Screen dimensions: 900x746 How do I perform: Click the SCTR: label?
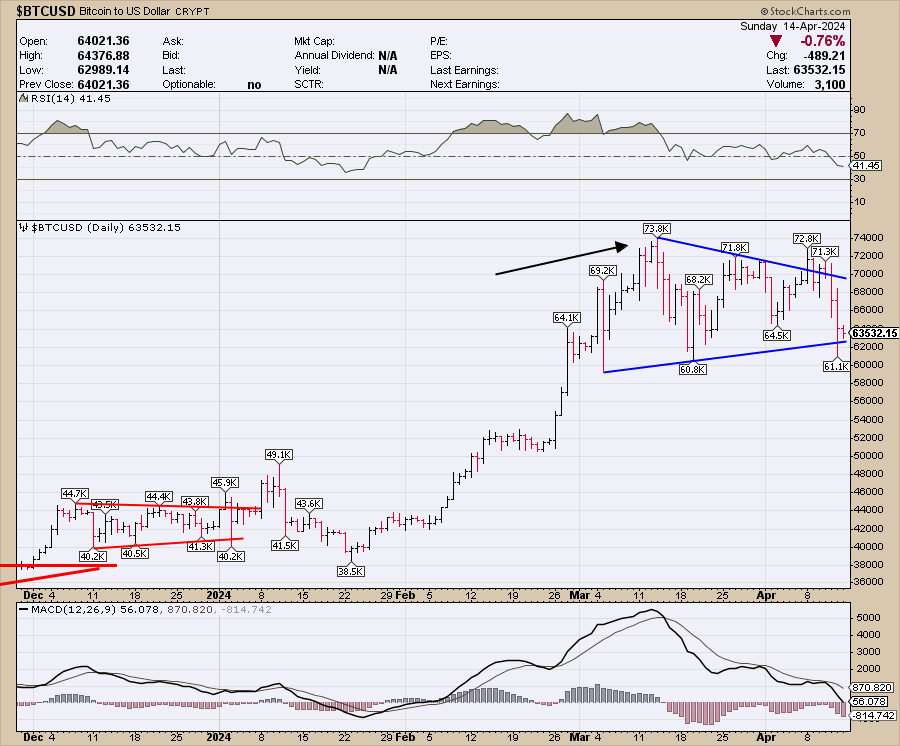tap(309, 84)
